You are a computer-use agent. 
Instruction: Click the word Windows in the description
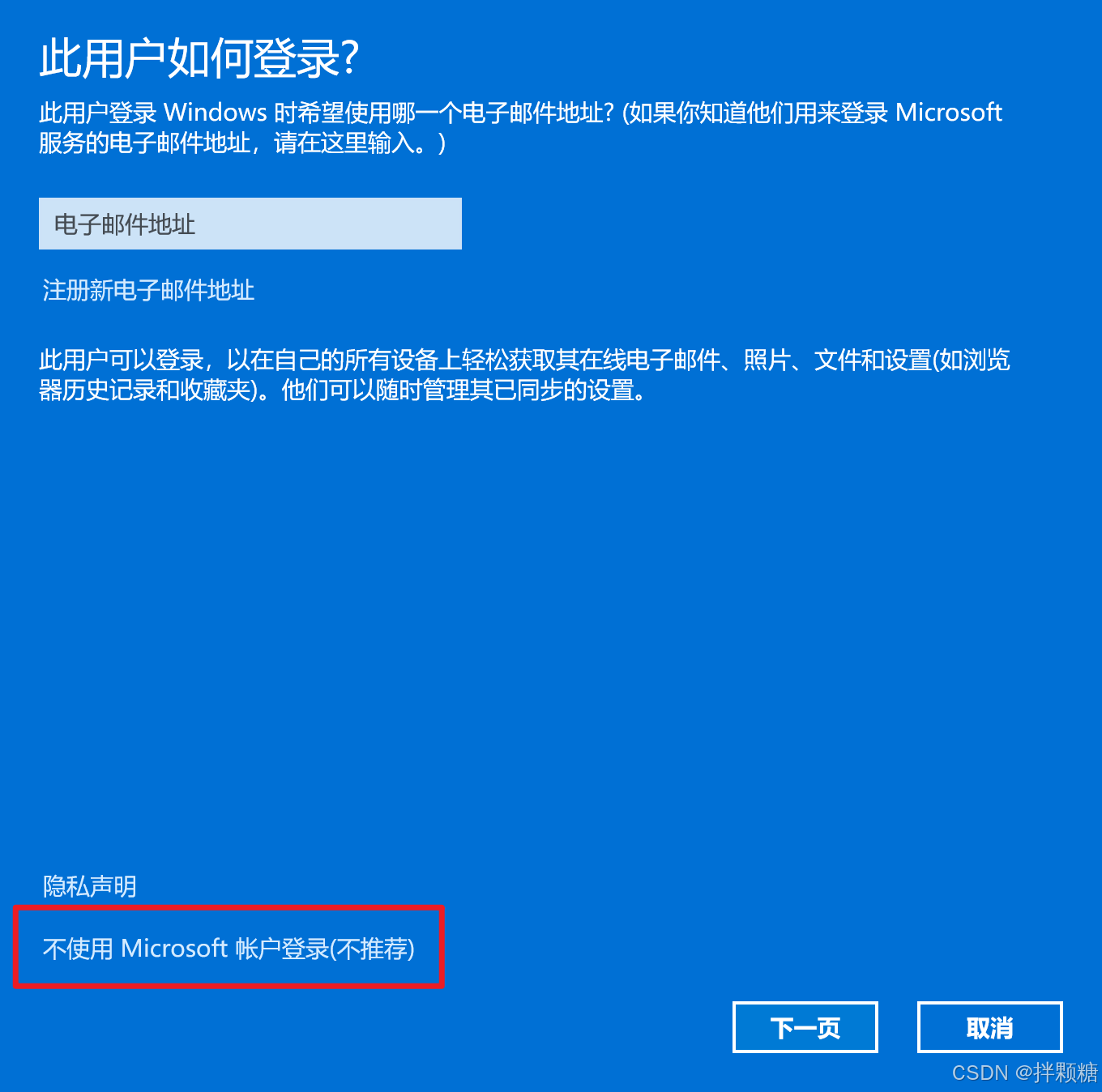pos(216,112)
